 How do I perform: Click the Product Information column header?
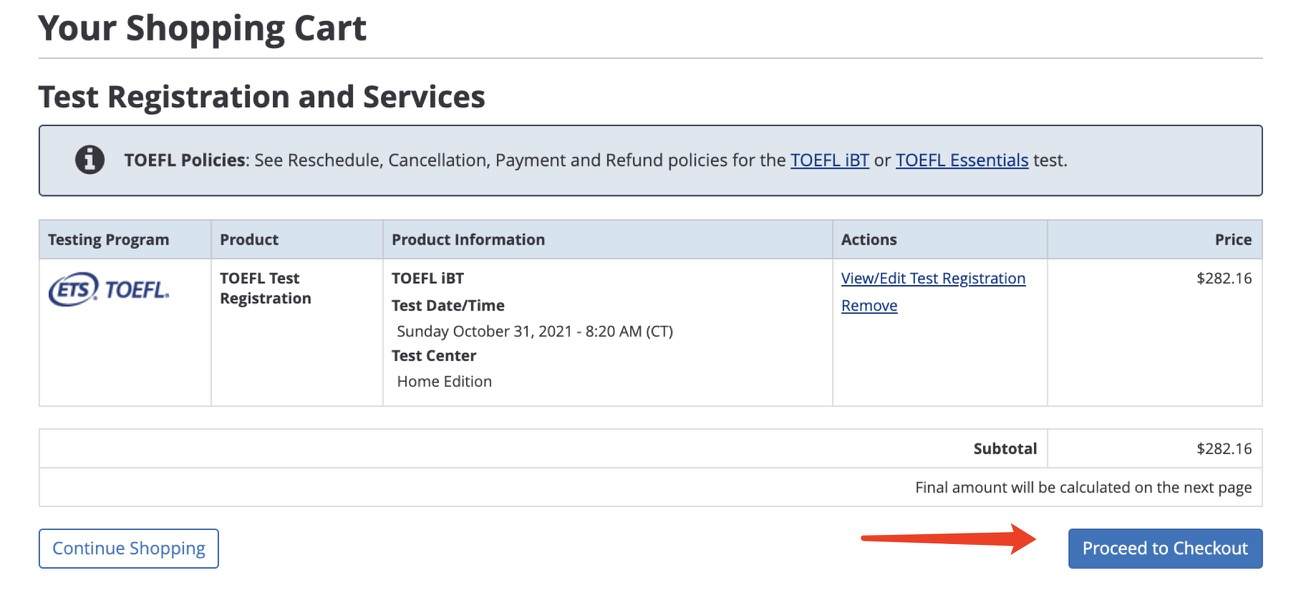click(x=468, y=240)
